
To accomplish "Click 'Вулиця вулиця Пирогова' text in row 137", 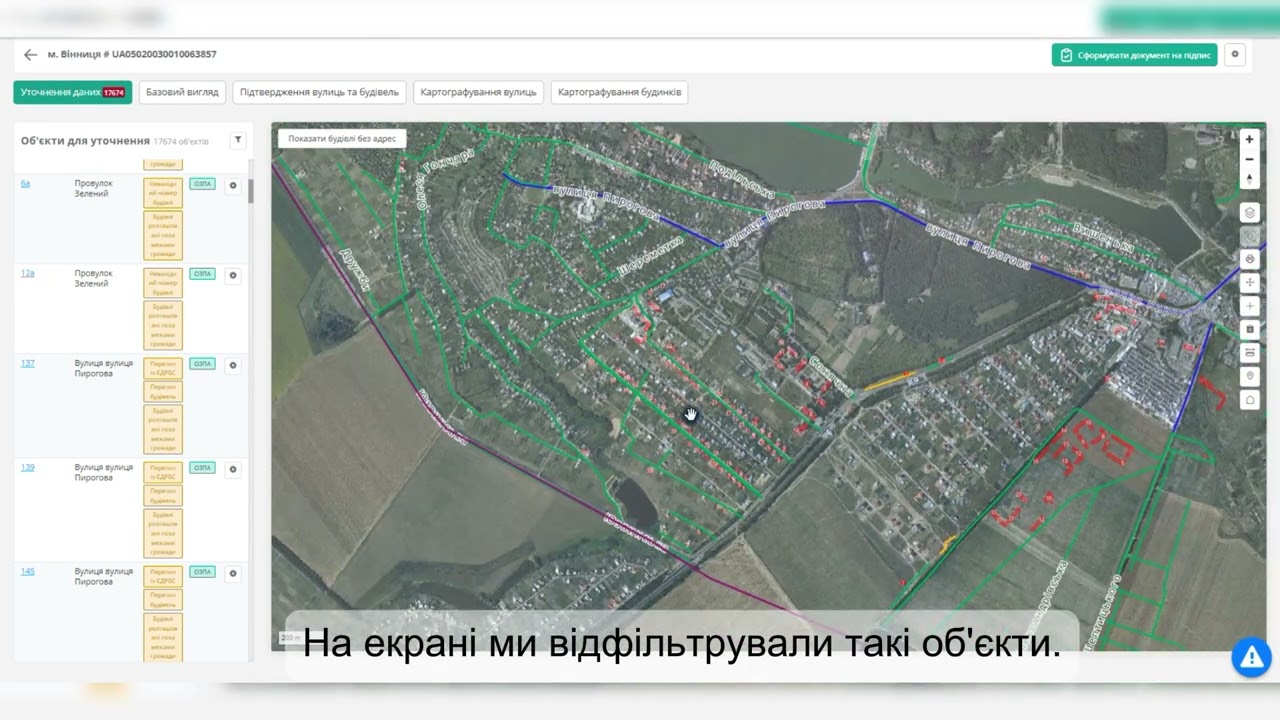I will pyautogui.click(x=104, y=368).
